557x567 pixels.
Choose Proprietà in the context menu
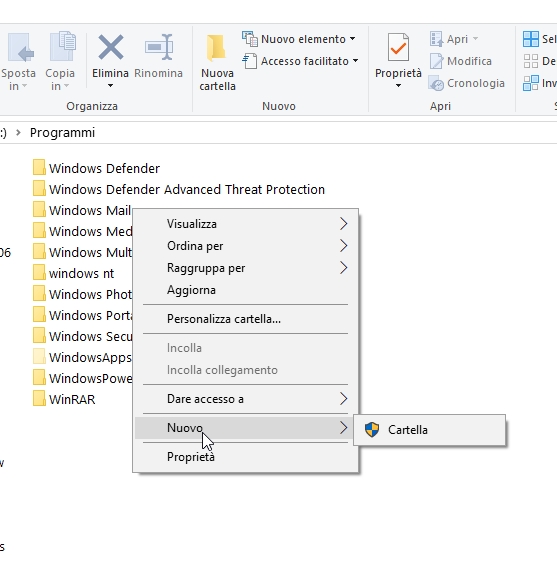pos(245,457)
